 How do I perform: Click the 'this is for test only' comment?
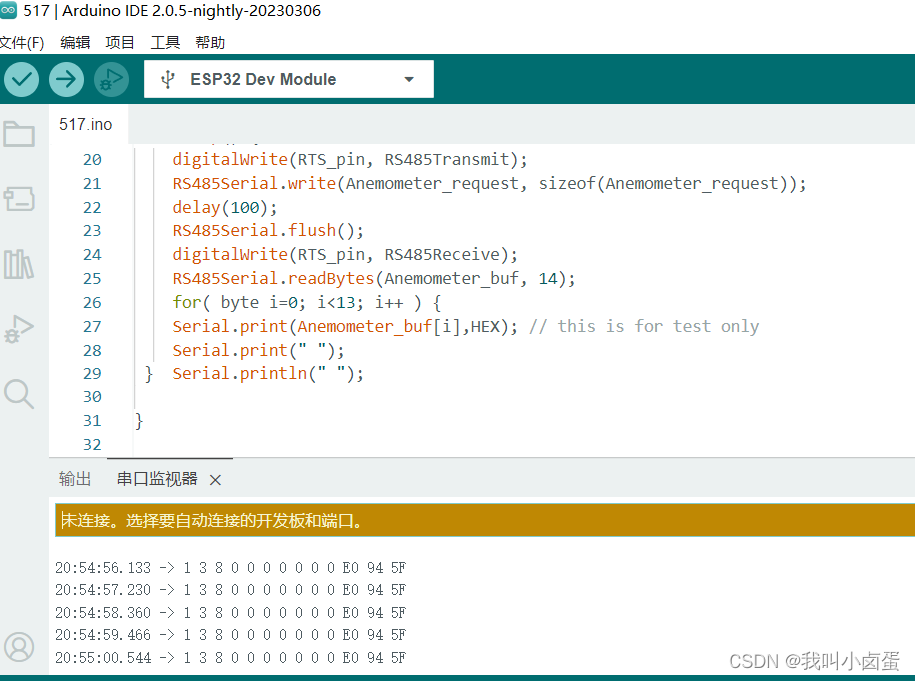tap(644, 326)
